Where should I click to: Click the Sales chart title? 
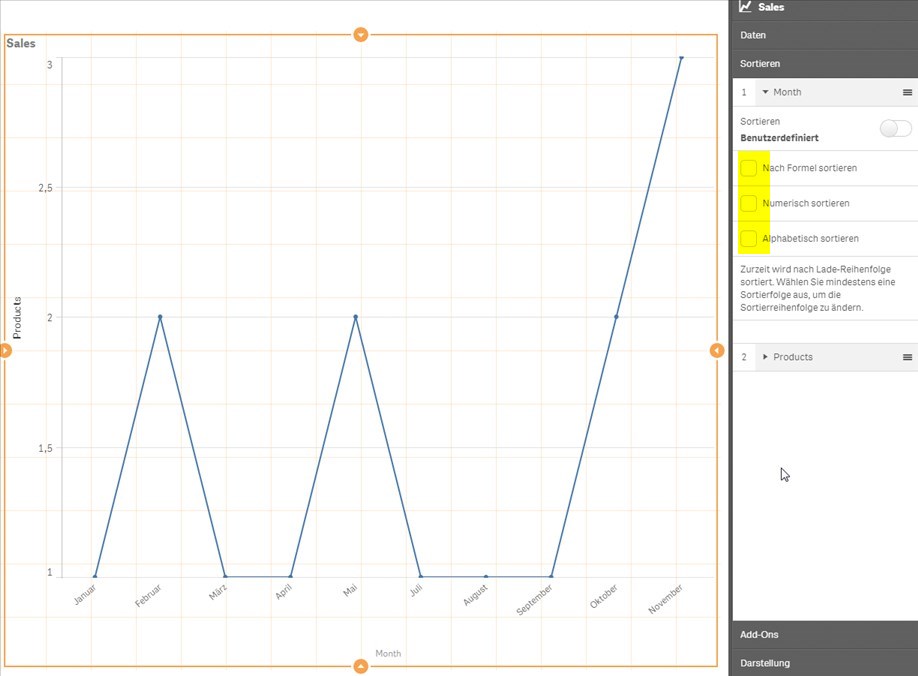click(x=20, y=43)
